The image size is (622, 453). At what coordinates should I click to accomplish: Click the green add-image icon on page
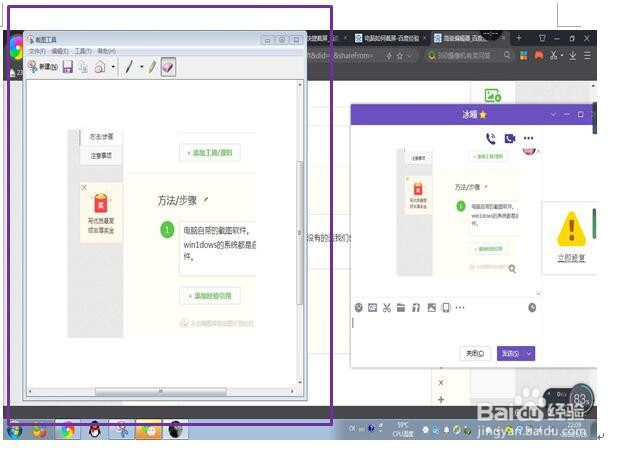[493, 95]
